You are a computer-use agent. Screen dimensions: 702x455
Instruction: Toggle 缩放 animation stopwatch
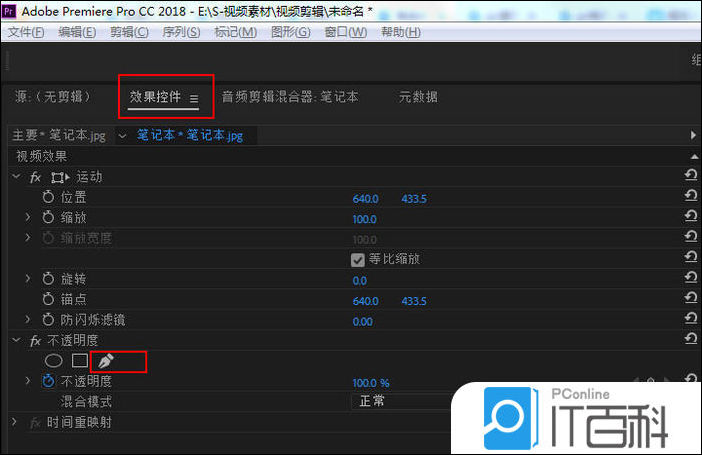tap(48, 218)
